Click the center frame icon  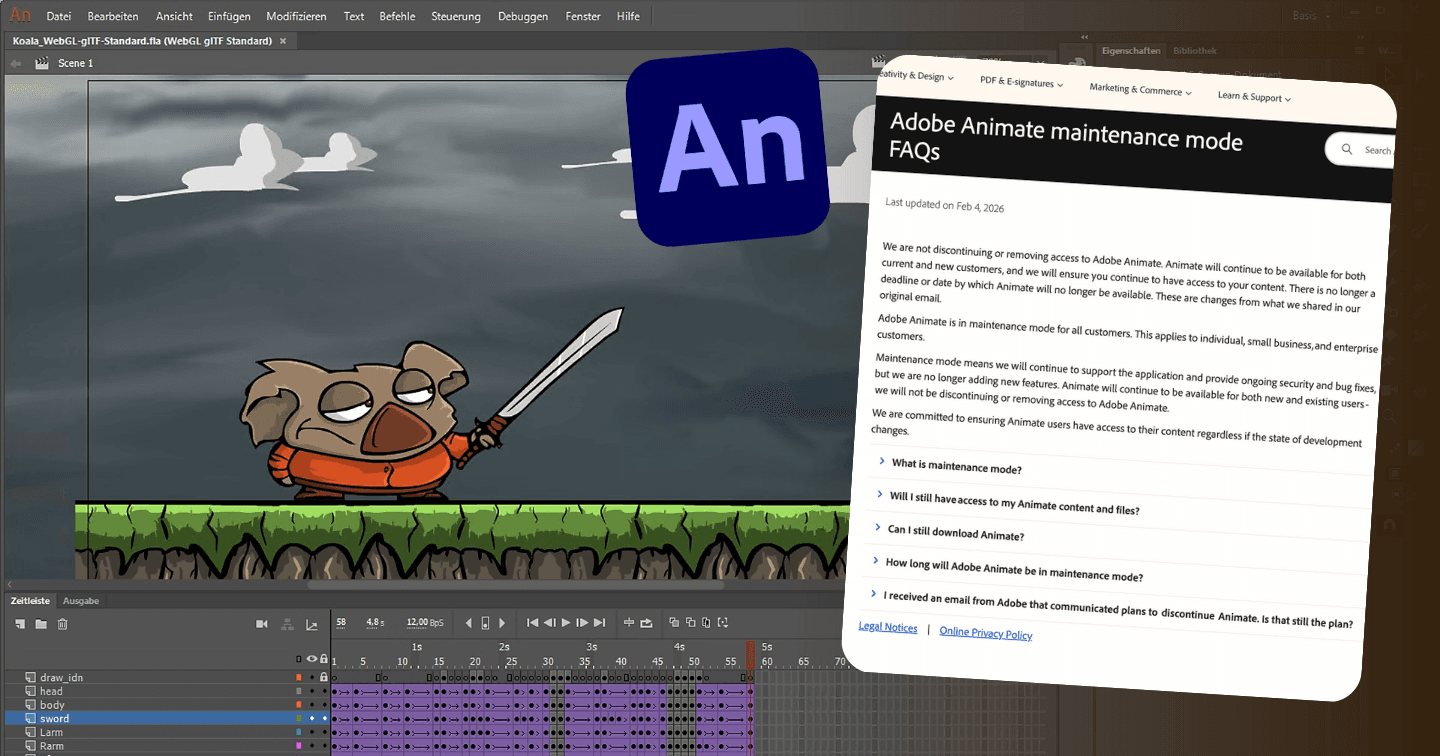tap(629, 623)
